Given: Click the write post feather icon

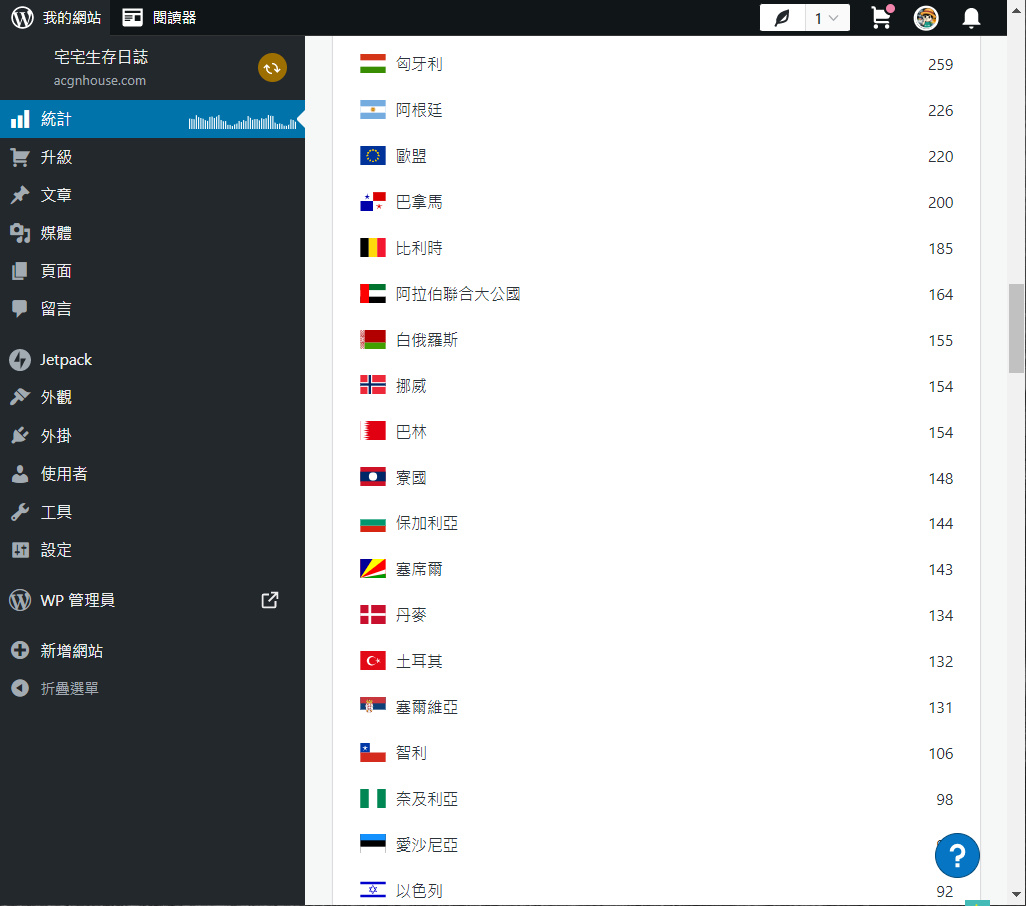Looking at the screenshot, I should coord(782,18).
